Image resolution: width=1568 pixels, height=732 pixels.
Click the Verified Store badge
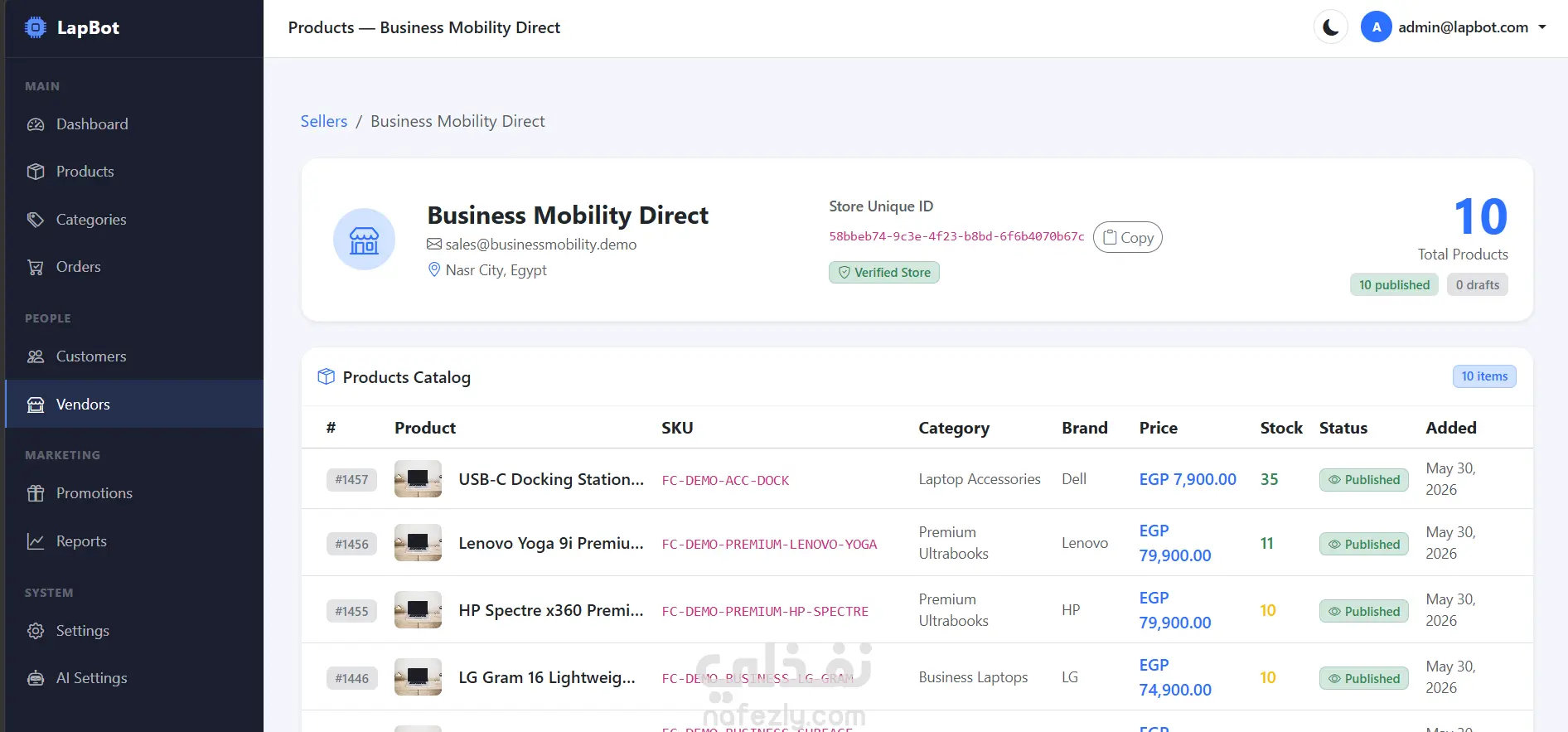pyautogui.click(x=884, y=273)
